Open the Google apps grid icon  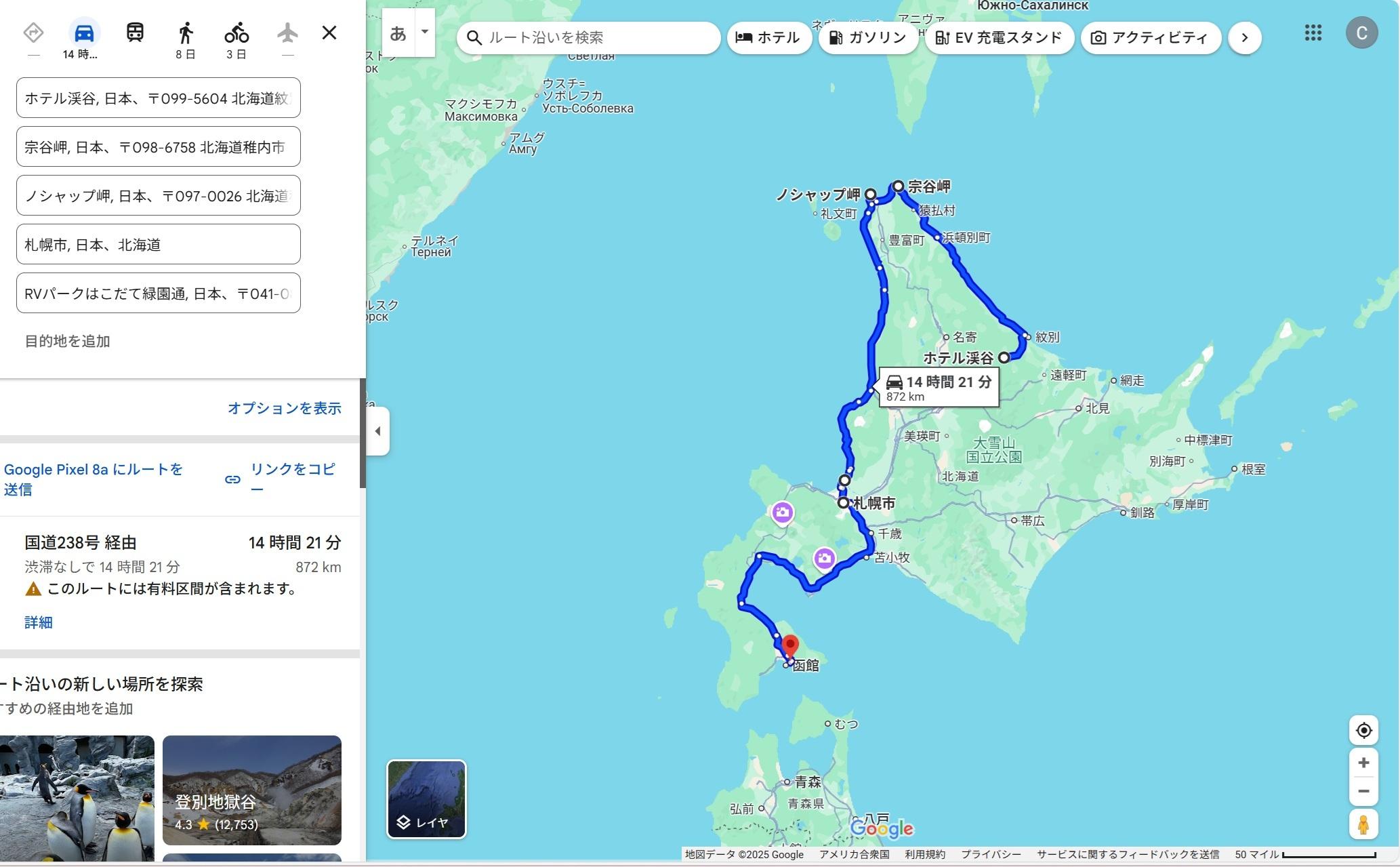[1313, 33]
